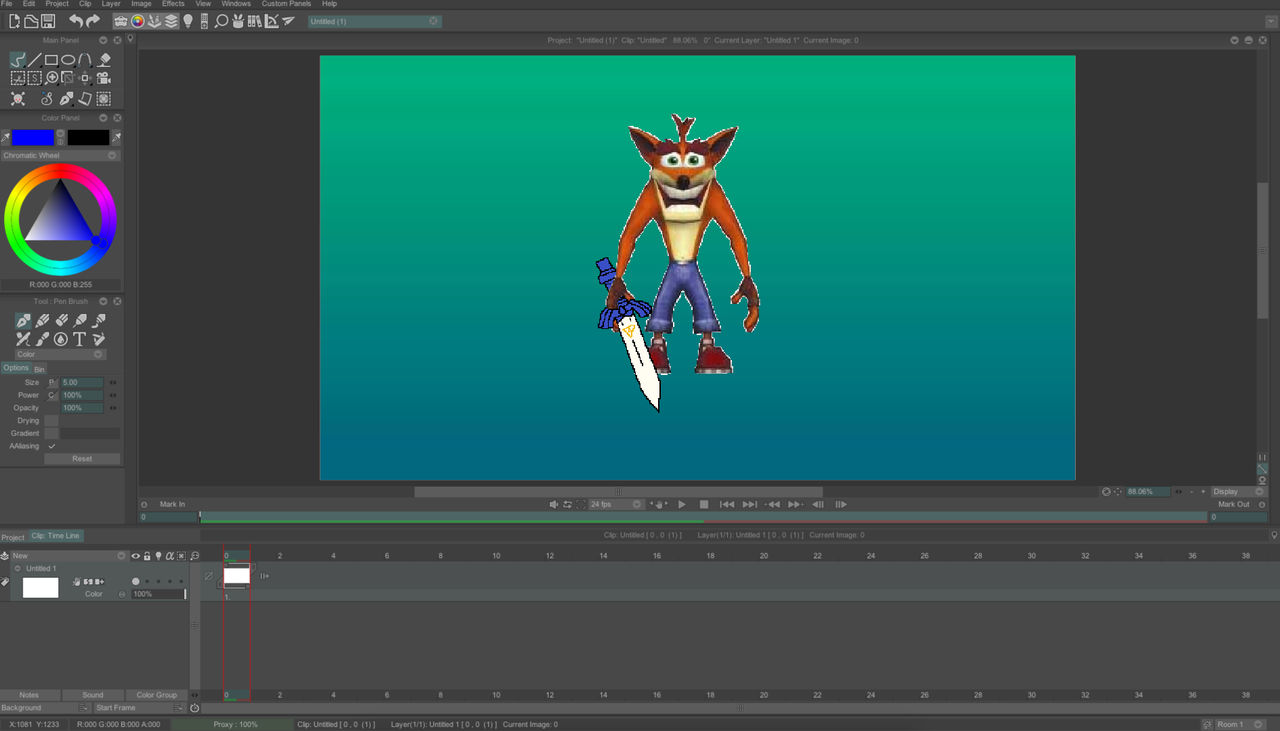This screenshot has height=731, width=1280.
Task: Collapse the Tool: Pen Brush panel arrow
Action: tap(103, 301)
